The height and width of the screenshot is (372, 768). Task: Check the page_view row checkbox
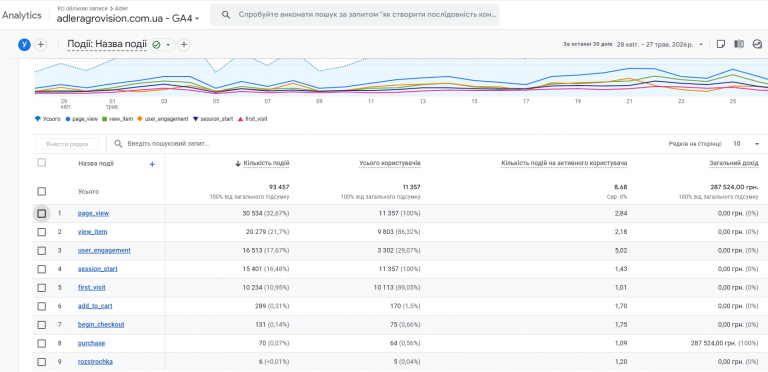pyautogui.click(x=42, y=213)
